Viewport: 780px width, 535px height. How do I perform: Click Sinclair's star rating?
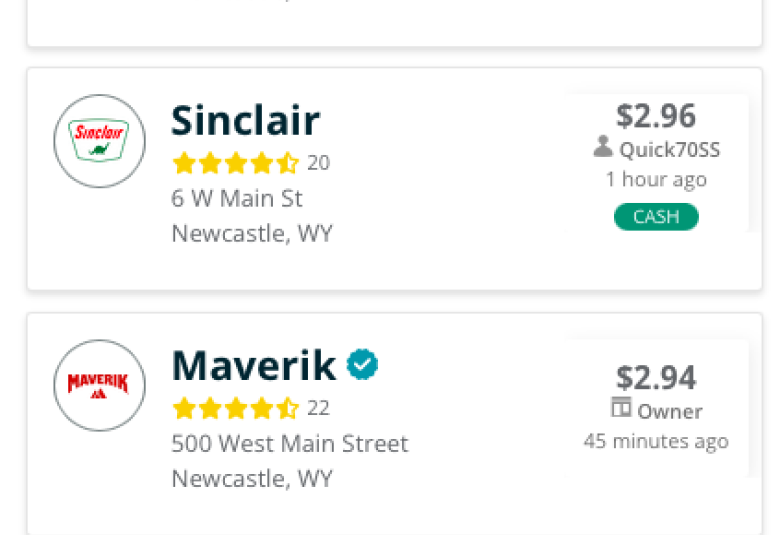click(236, 163)
